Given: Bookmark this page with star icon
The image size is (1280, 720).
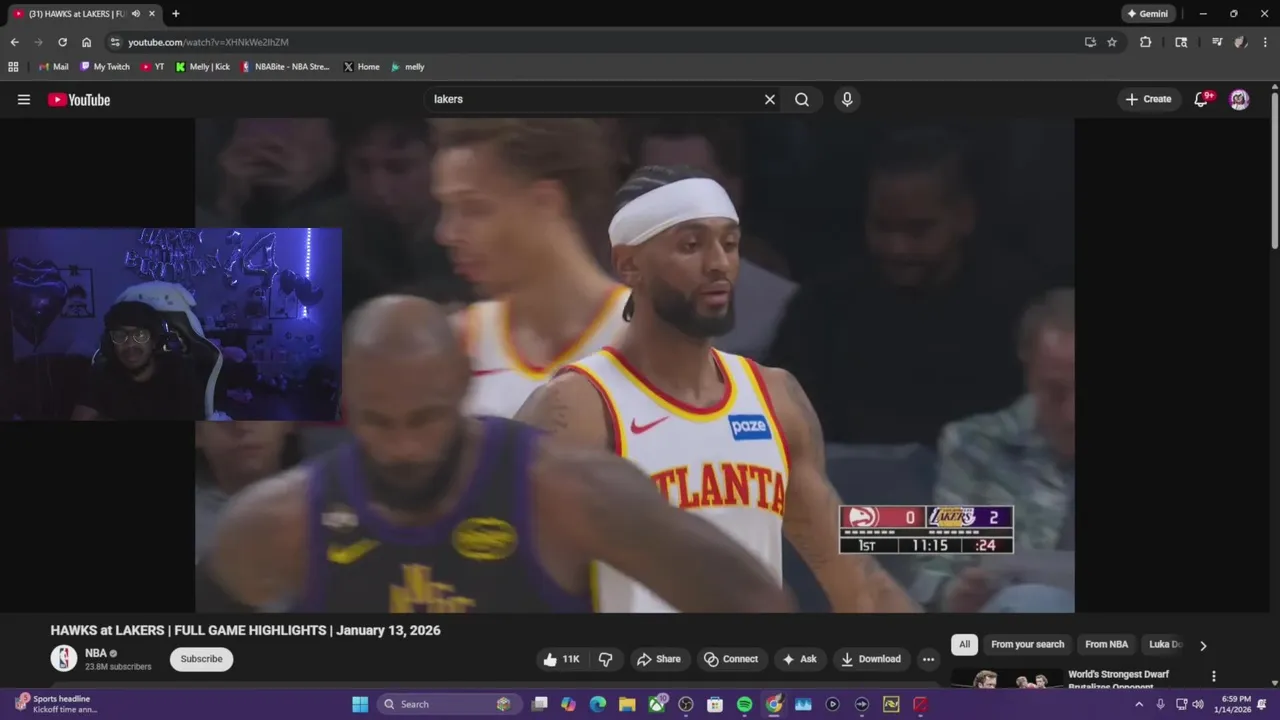Looking at the screenshot, I should tap(1112, 42).
